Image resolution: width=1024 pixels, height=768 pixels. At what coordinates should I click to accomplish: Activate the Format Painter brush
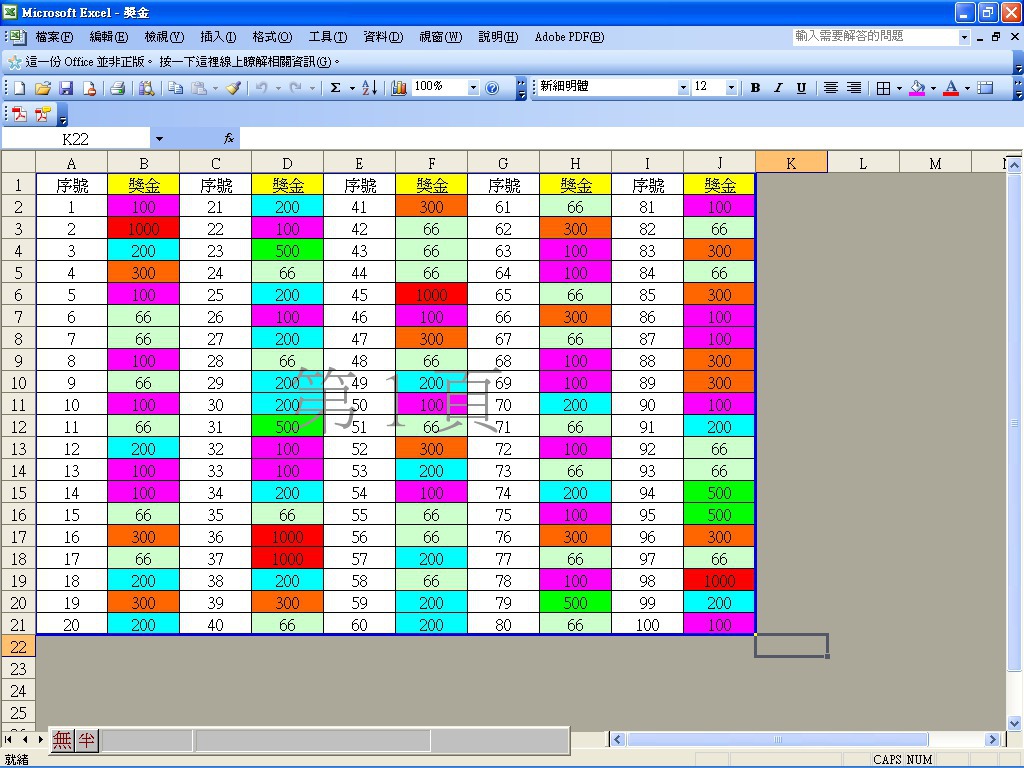point(234,88)
